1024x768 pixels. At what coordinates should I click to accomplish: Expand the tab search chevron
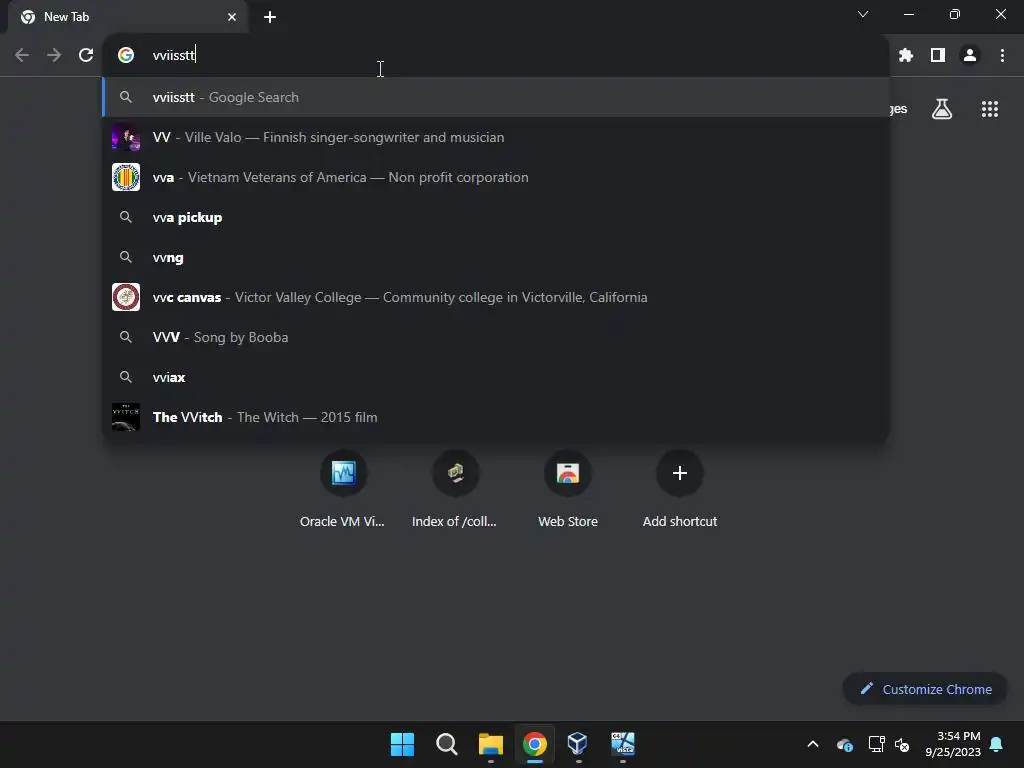(x=863, y=14)
